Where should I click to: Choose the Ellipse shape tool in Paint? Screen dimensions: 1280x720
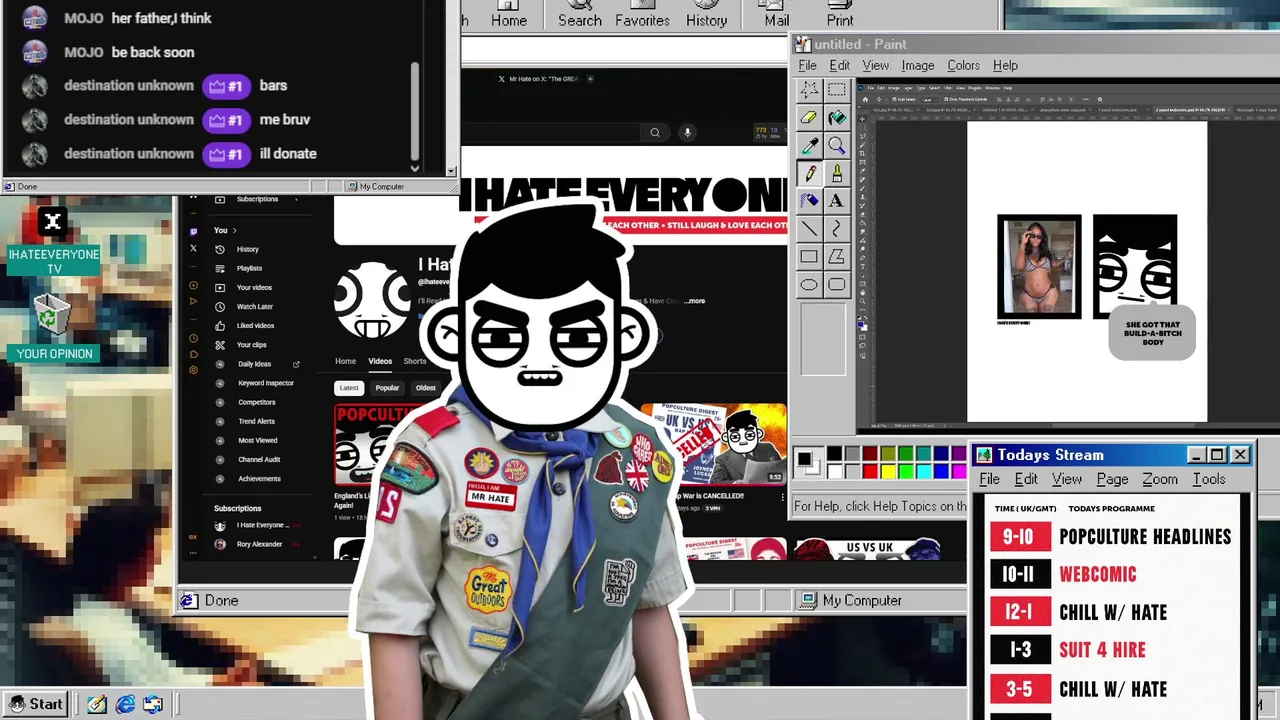(809, 285)
